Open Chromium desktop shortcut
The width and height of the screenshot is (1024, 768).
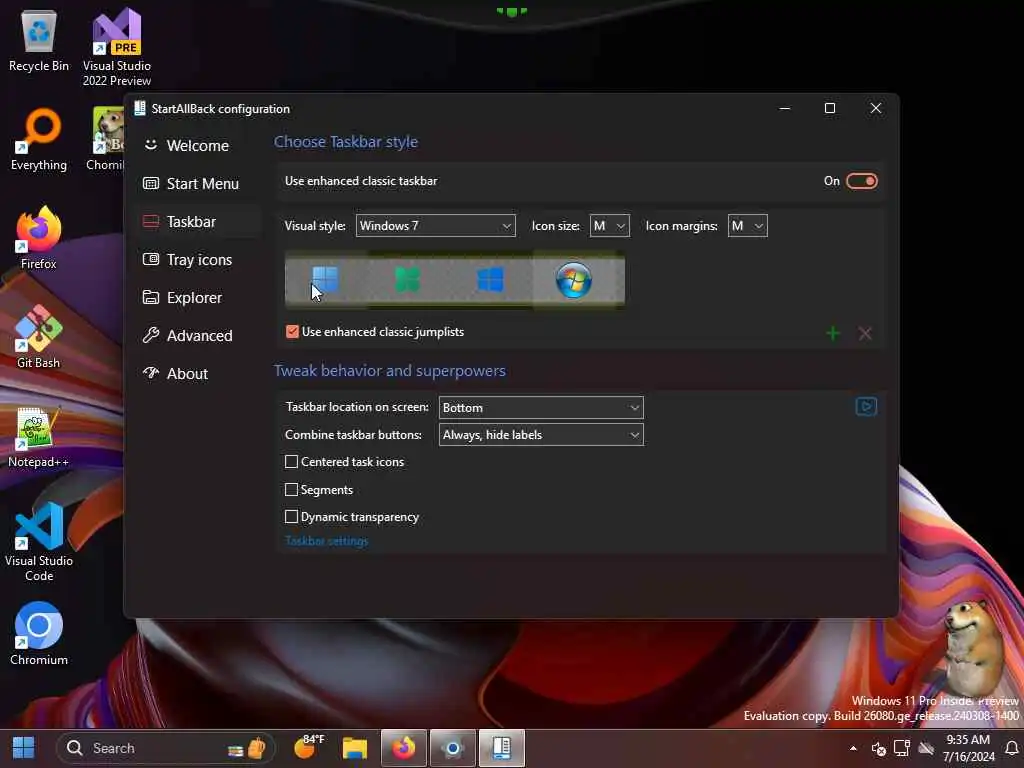(x=39, y=633)
